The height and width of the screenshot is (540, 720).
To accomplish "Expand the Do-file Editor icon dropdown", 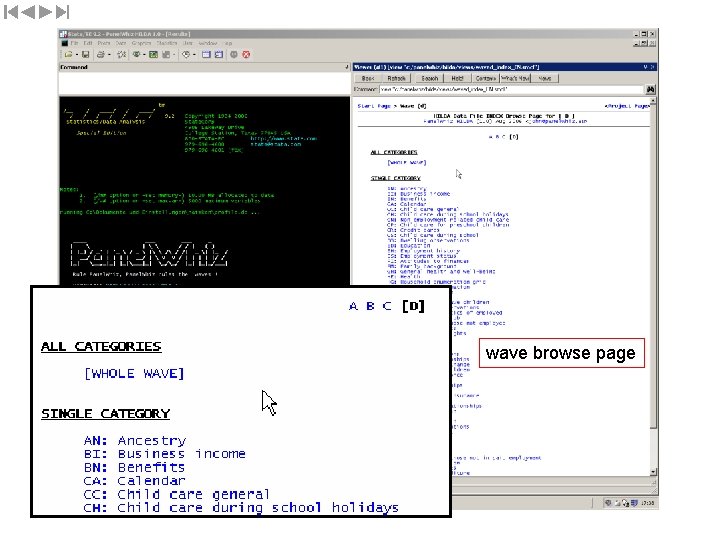I will pos(174,55).
